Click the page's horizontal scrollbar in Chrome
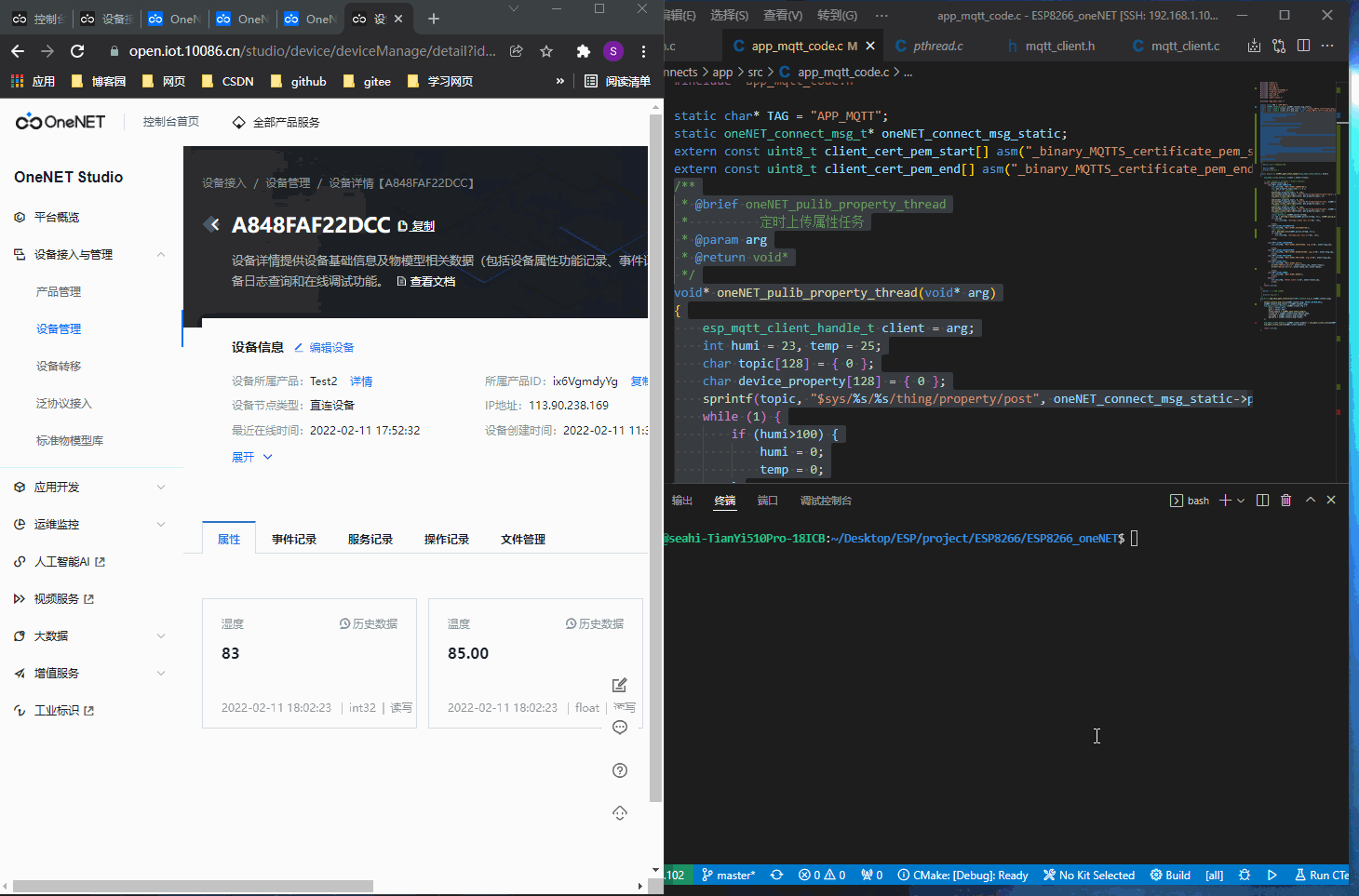The image size is (1359, 896). [x=193, y=886]
